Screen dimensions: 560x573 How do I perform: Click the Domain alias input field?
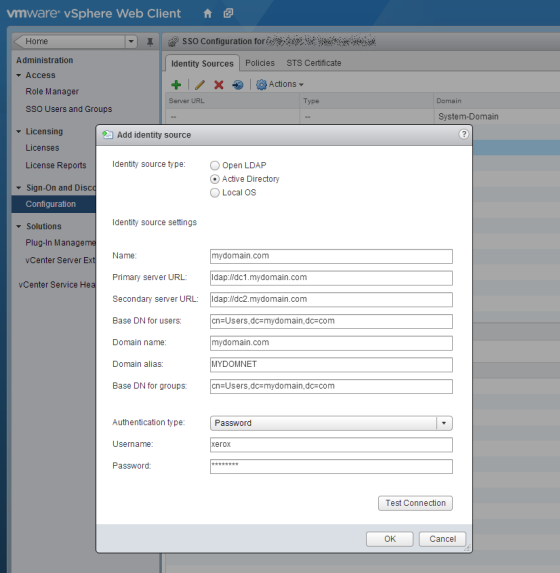[x=331, y=364]
